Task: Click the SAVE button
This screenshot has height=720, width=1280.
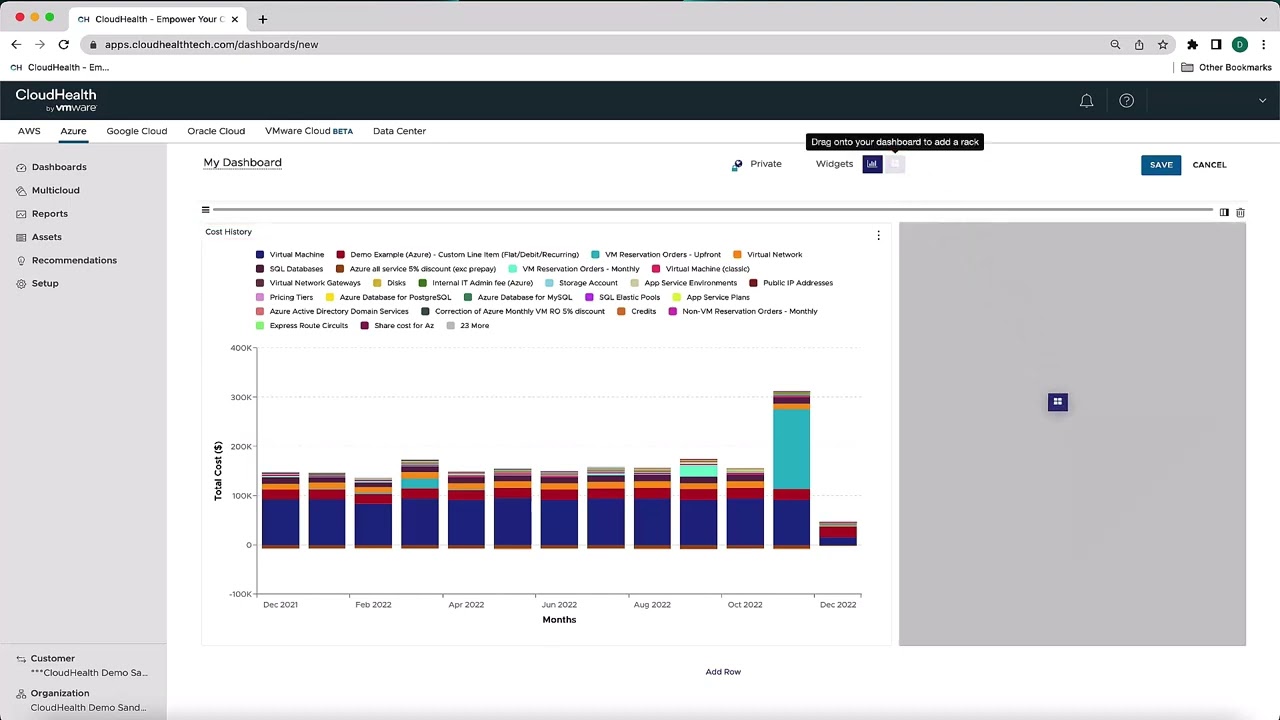Action: [1161, 165]
